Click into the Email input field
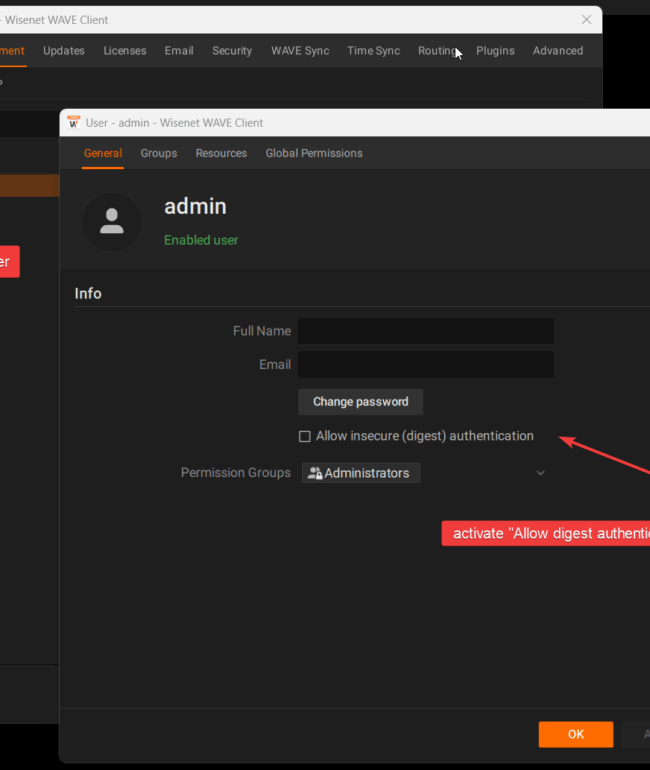This screenshot has width=650, height=770. pos(426,364)
